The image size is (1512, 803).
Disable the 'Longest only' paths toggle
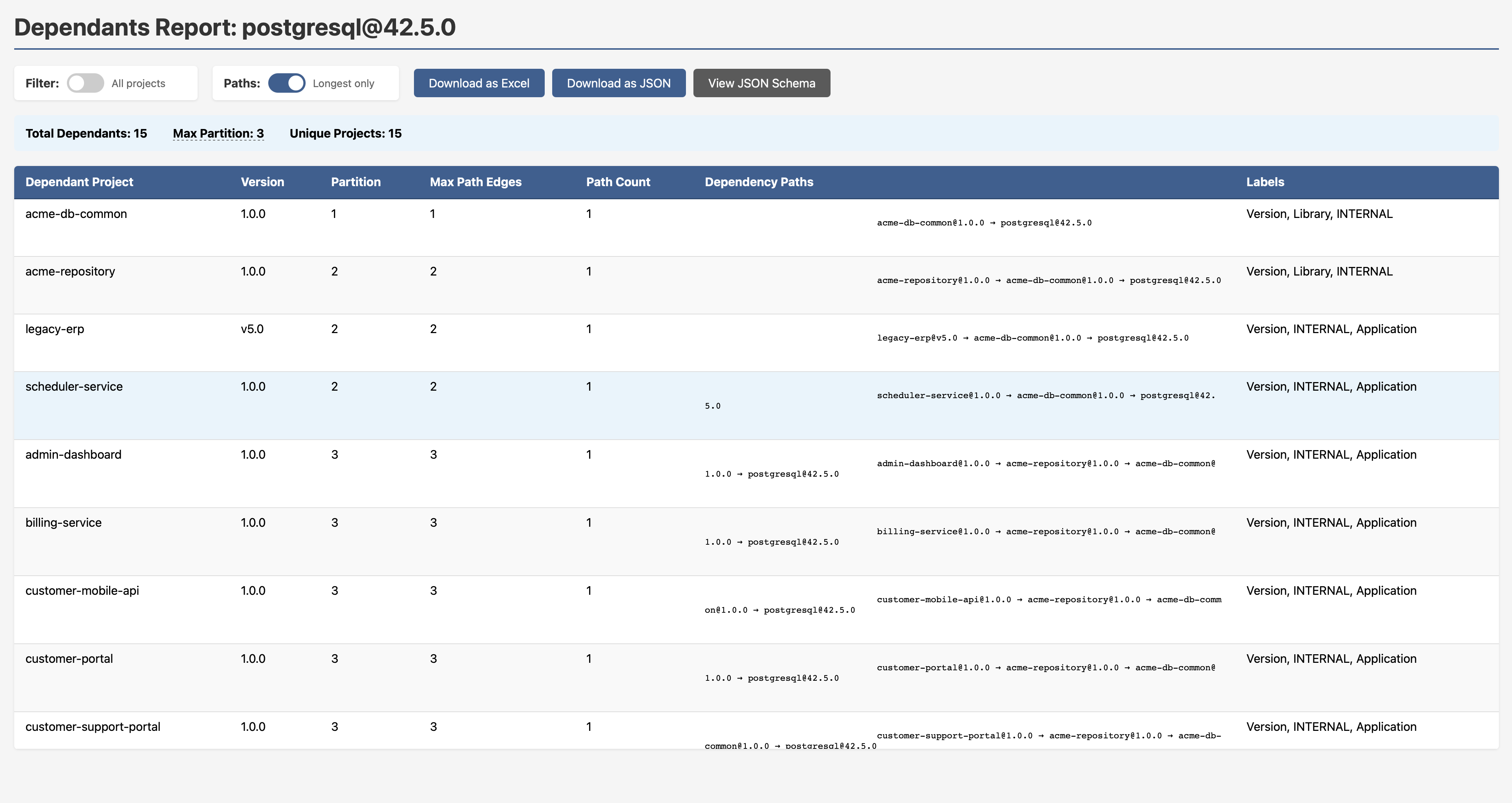point(287,83)
